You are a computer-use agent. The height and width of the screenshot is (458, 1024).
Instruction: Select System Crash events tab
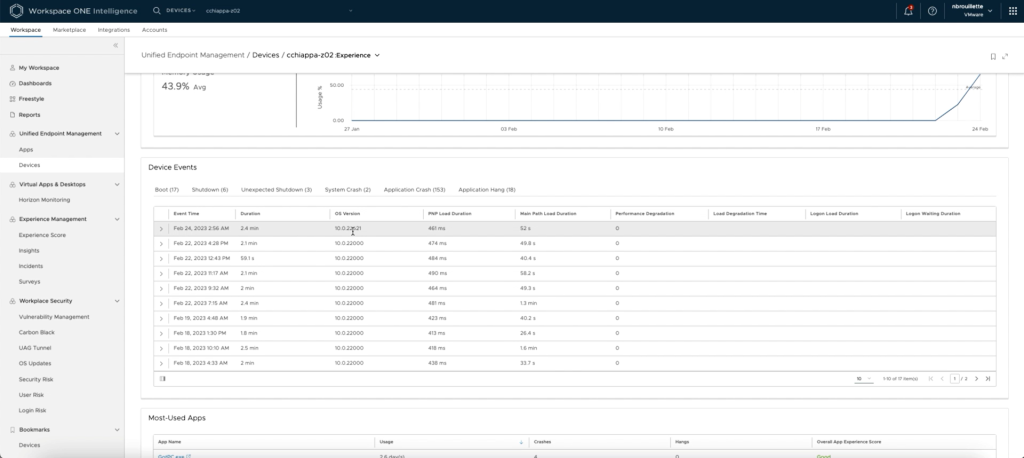click(347, 189)
